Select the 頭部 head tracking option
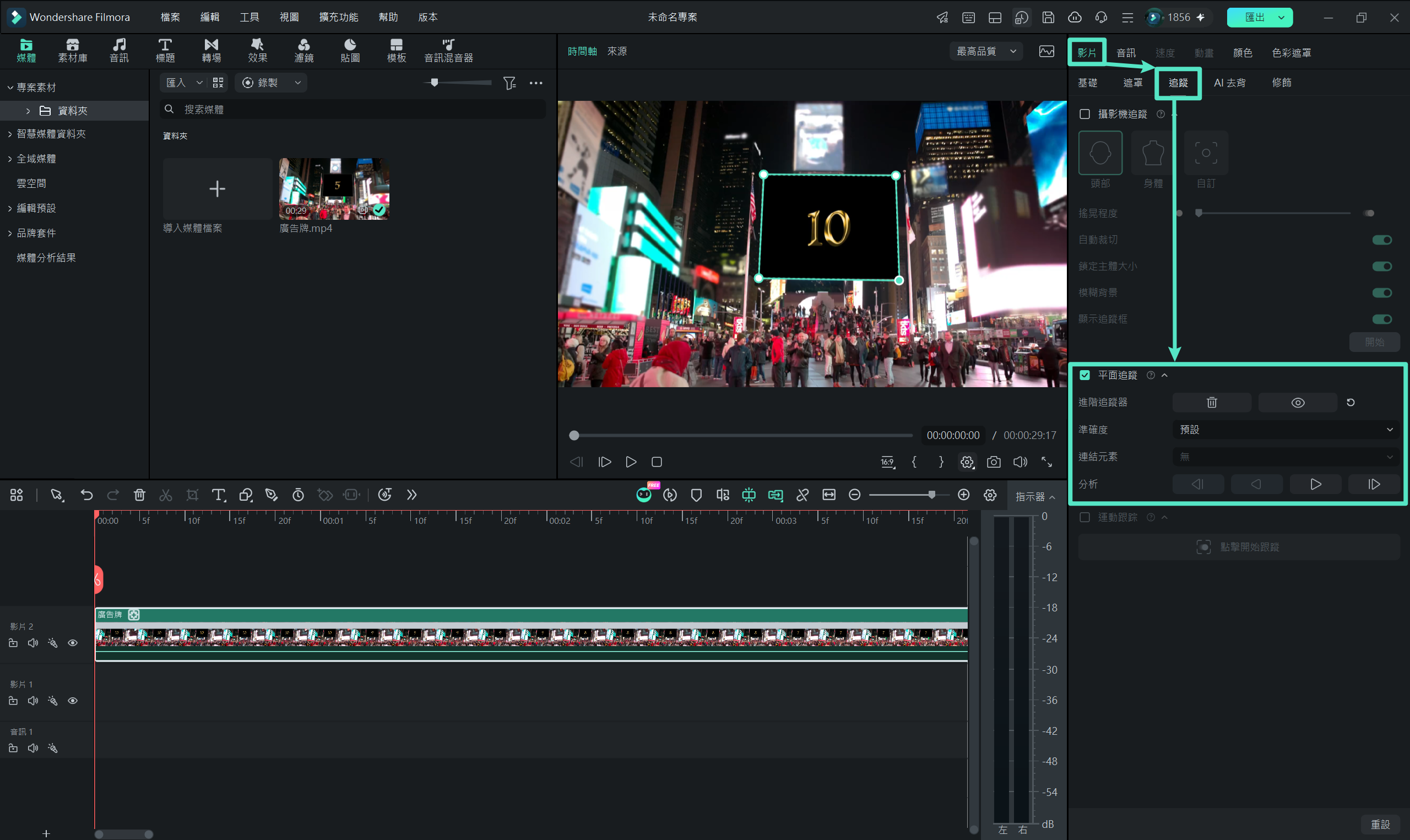Screen dimensions: 1410x840 [1100, 153]
